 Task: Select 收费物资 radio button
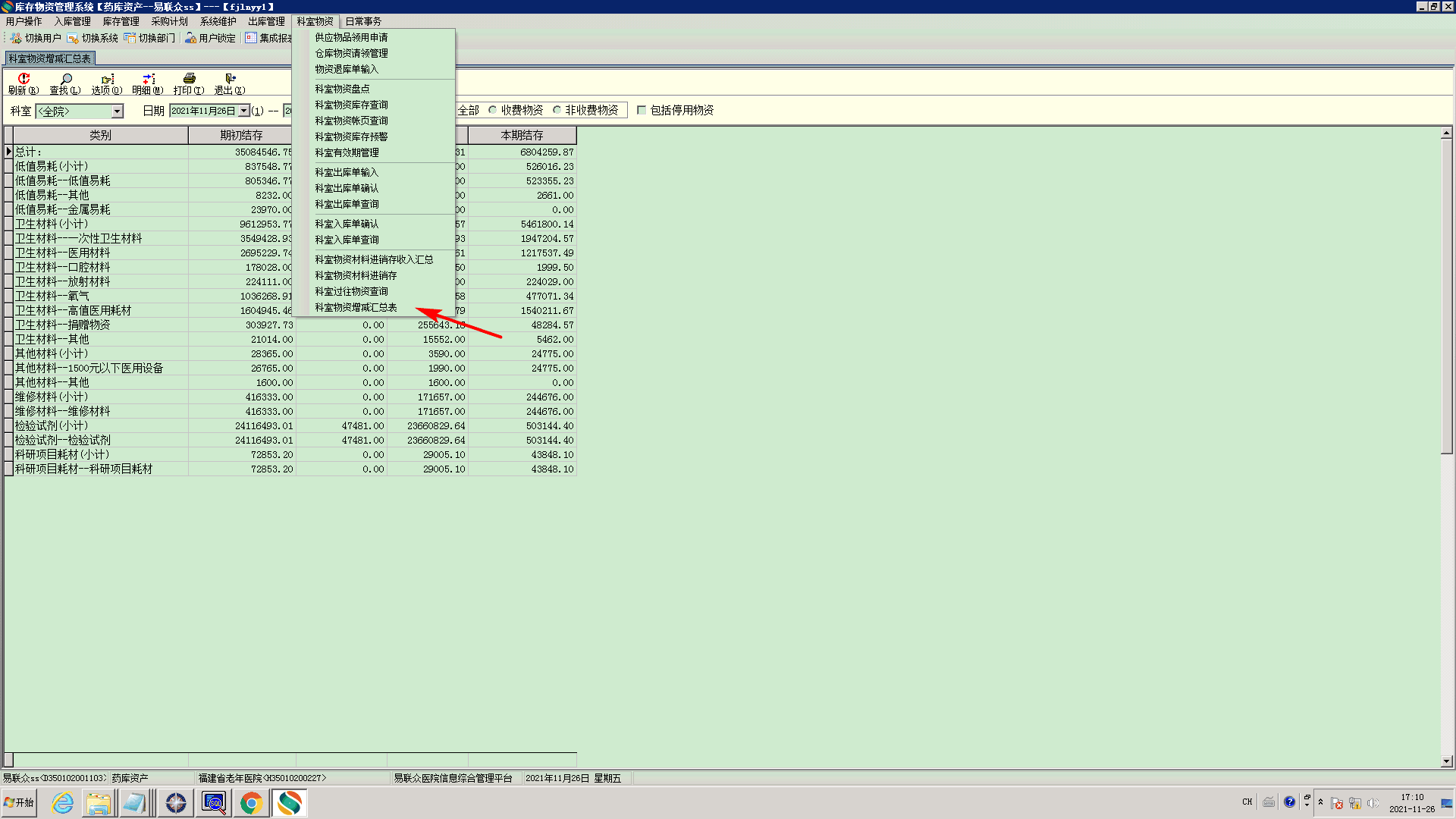[493, 110]
